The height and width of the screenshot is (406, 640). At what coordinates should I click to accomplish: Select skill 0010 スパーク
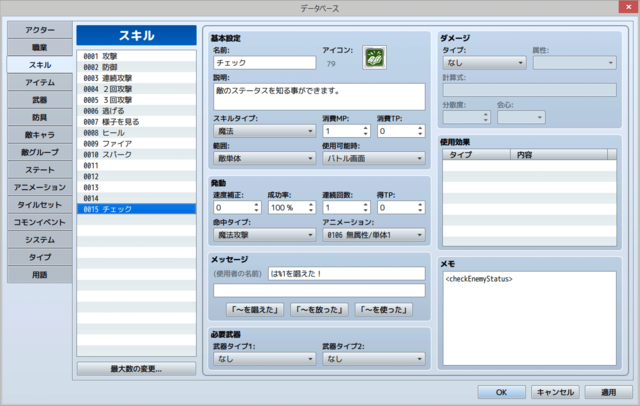point(136,155)
